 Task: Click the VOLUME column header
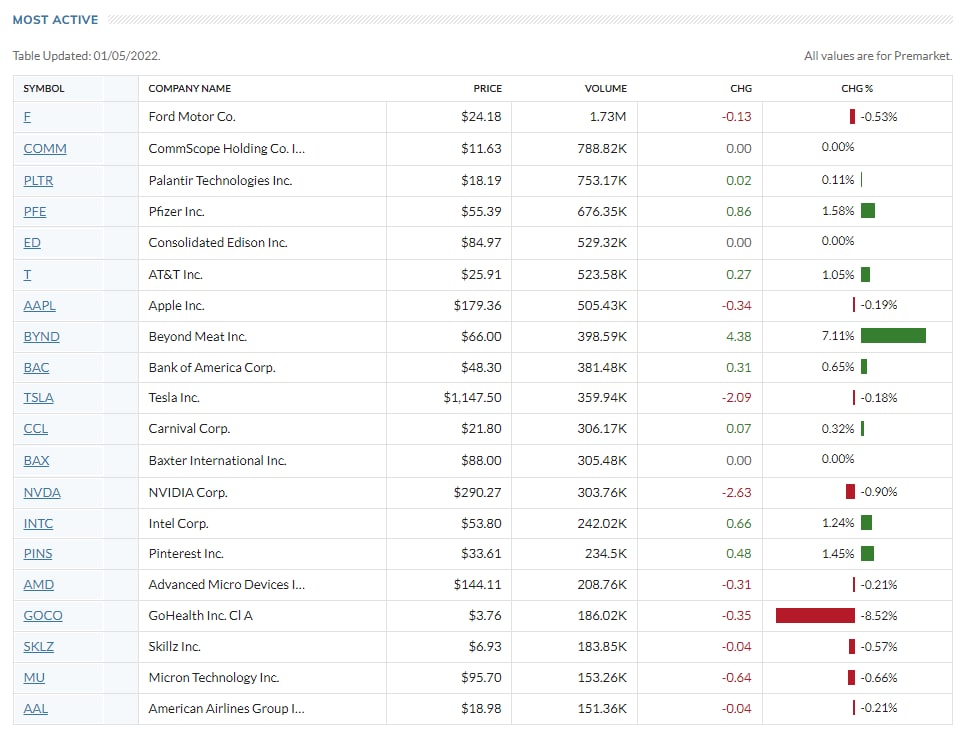point(606,89)
